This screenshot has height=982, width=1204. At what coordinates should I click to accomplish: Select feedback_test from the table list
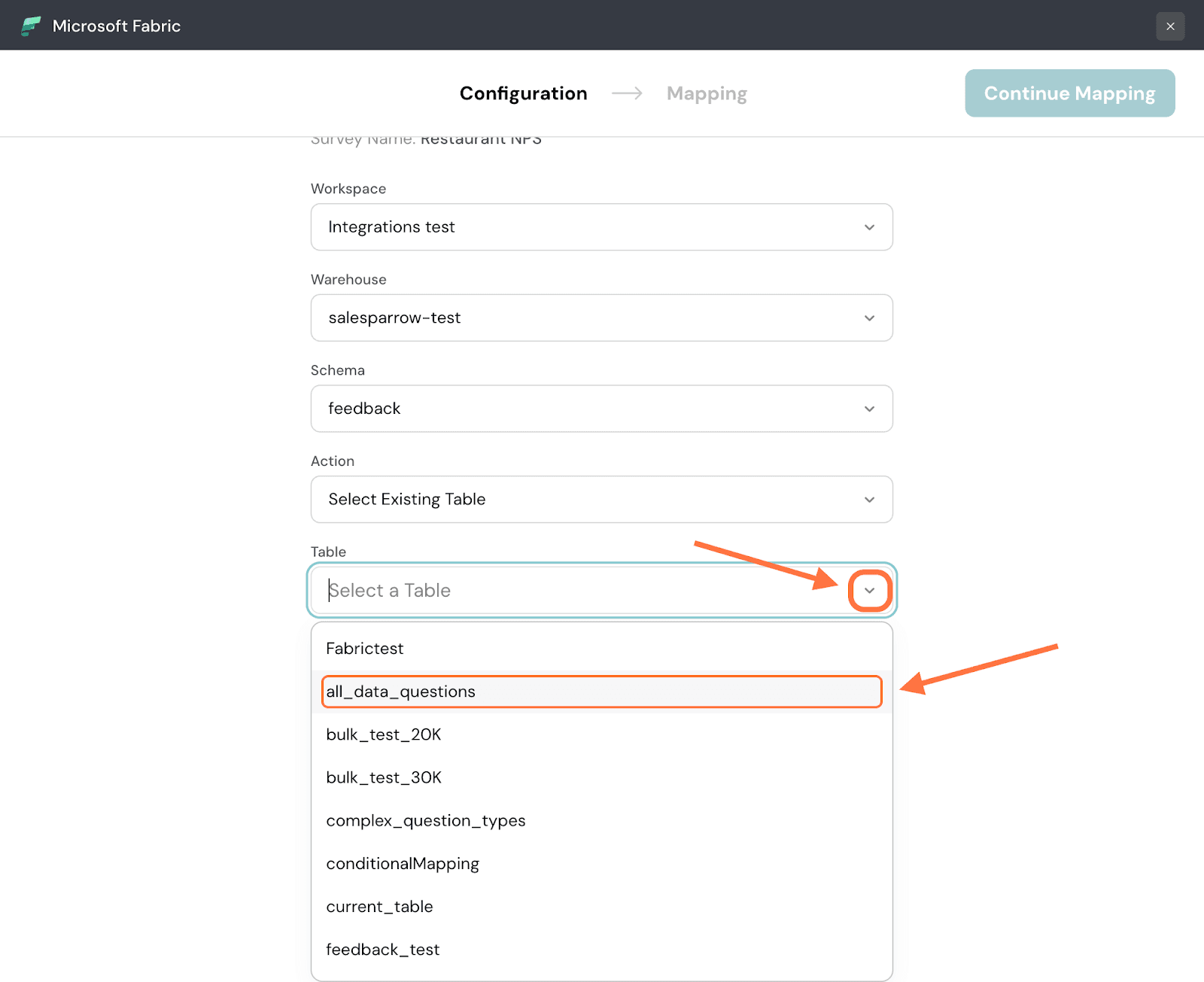point(382,950)
